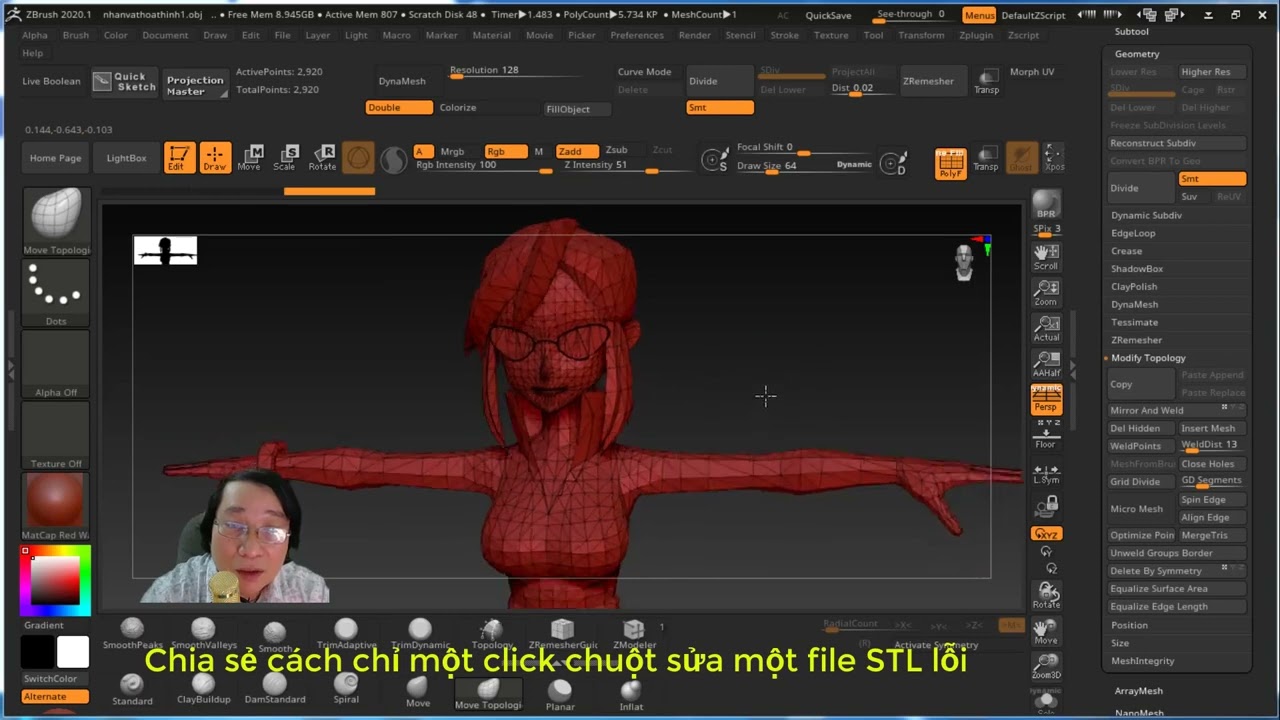The width and height of the screenshot is (1280, 720).
Task: Expand the ShadowBox section
Action: pos(1137,269)
